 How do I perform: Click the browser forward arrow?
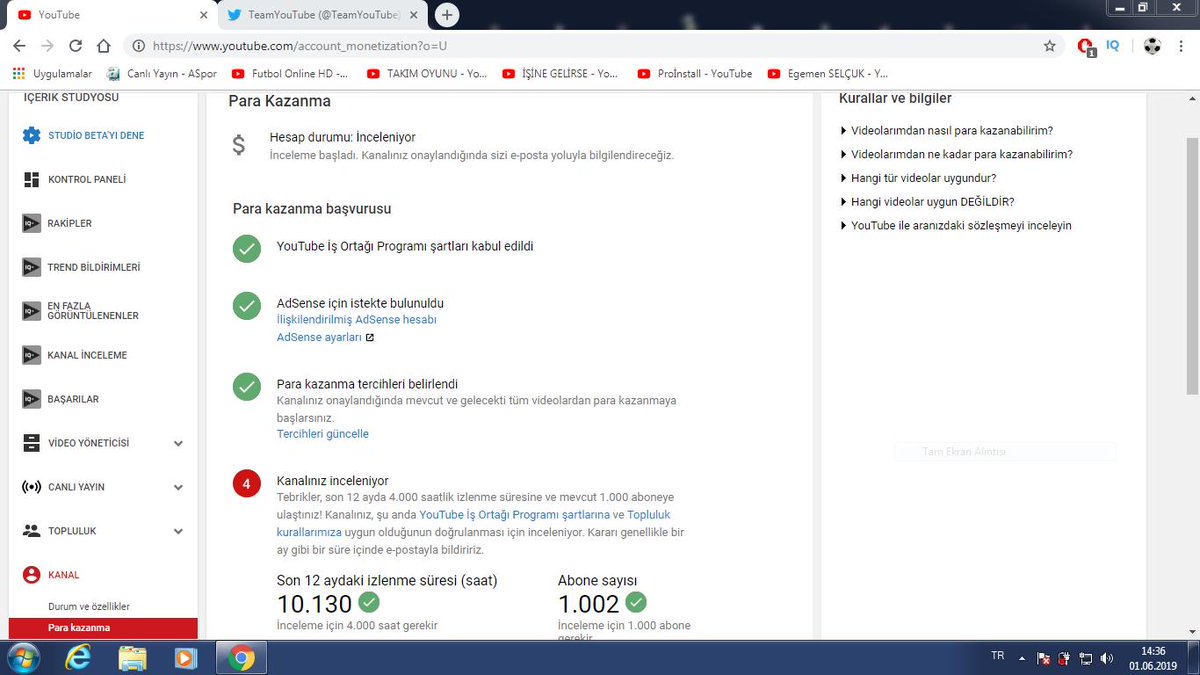[x=47, y=46]
